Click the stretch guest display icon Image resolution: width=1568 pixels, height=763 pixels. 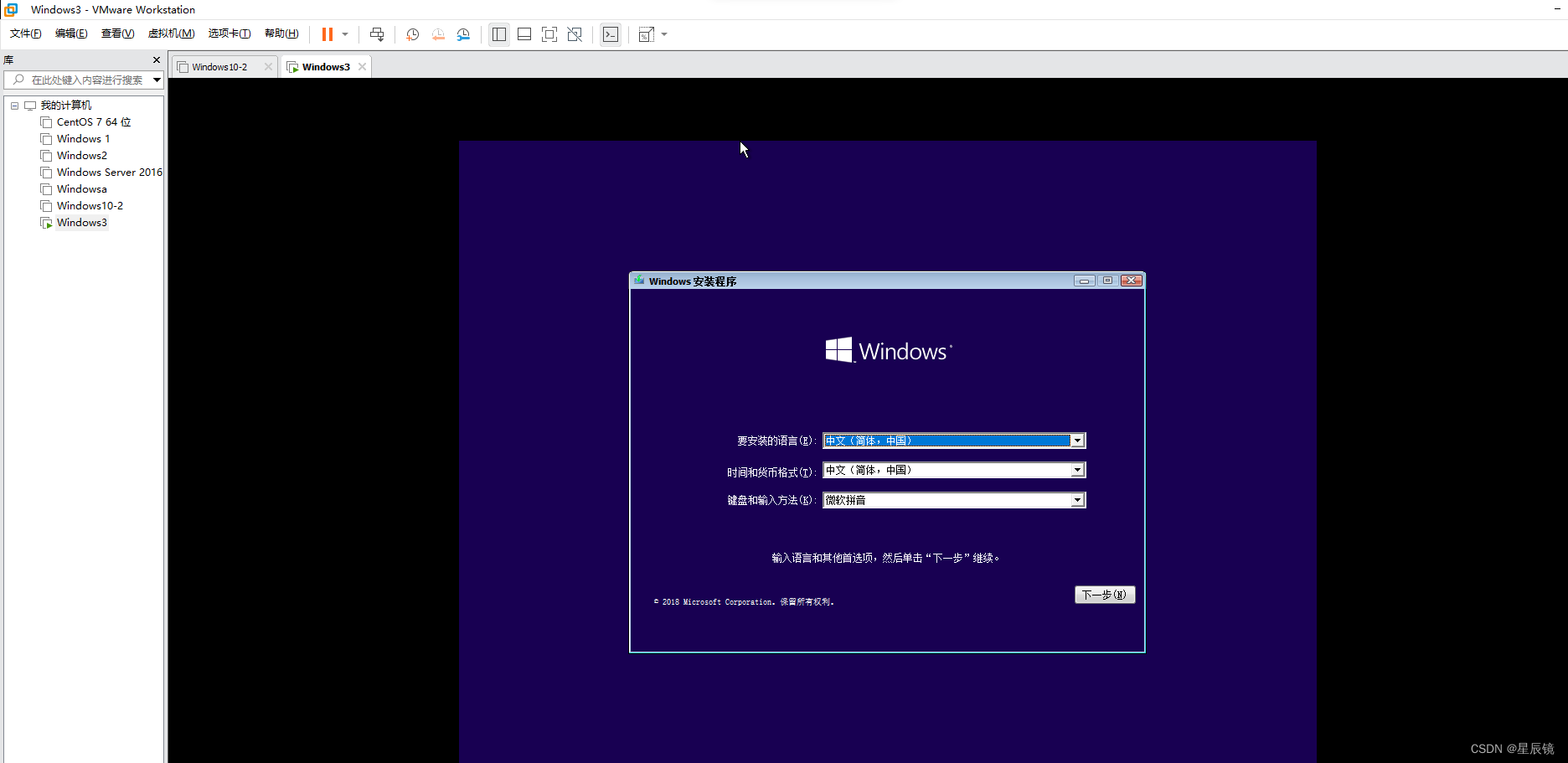pyautogui.click(x=646, y=34)
